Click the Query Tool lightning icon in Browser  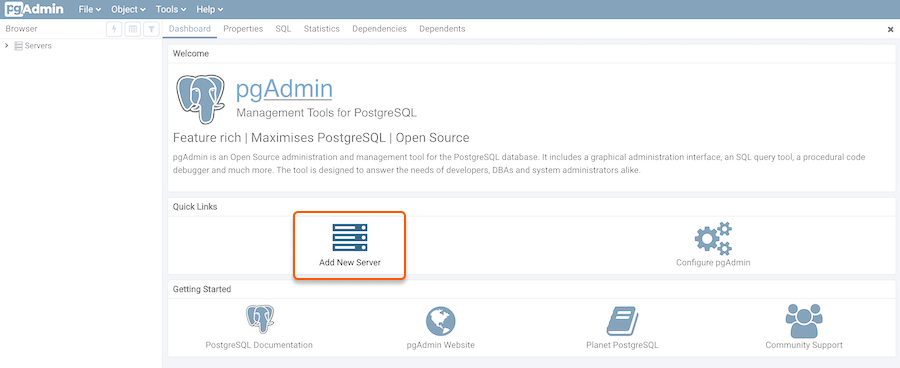click(114, 29)
